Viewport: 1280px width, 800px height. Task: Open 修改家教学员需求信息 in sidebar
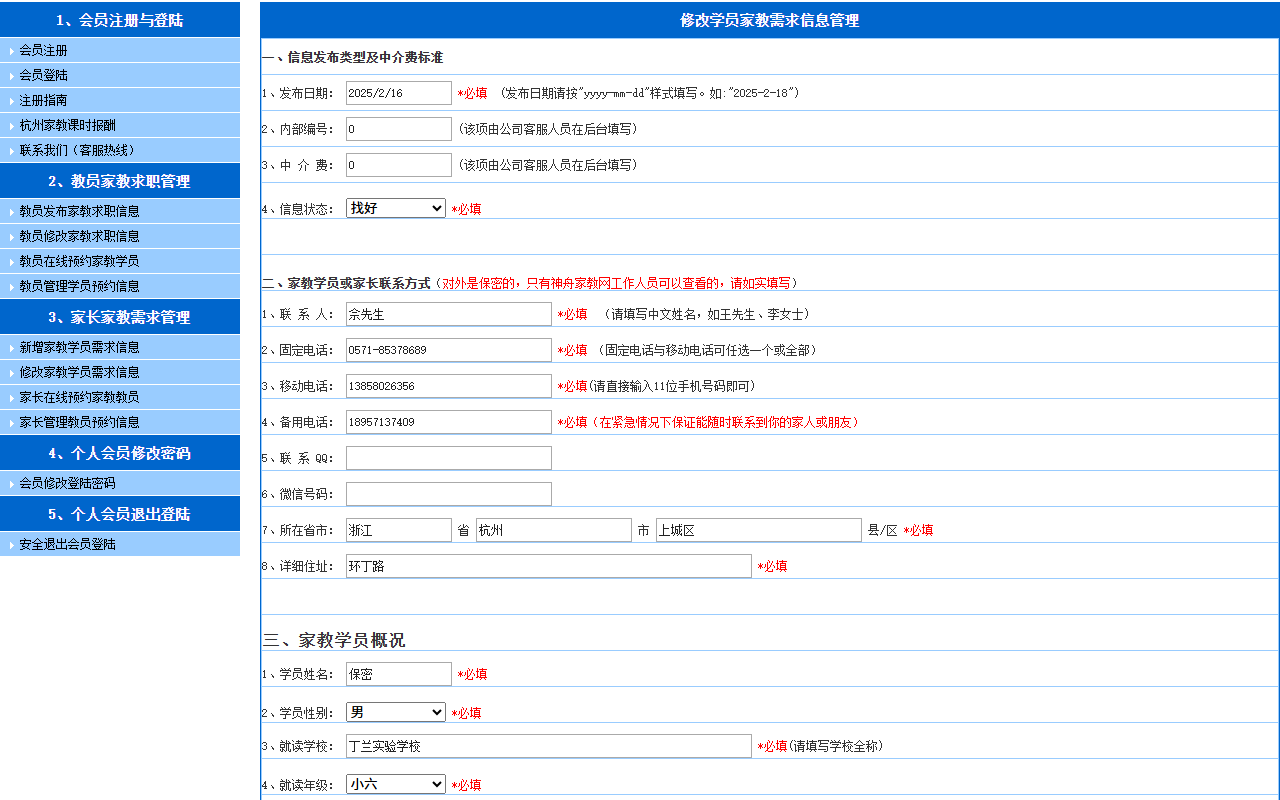point(80,372)
